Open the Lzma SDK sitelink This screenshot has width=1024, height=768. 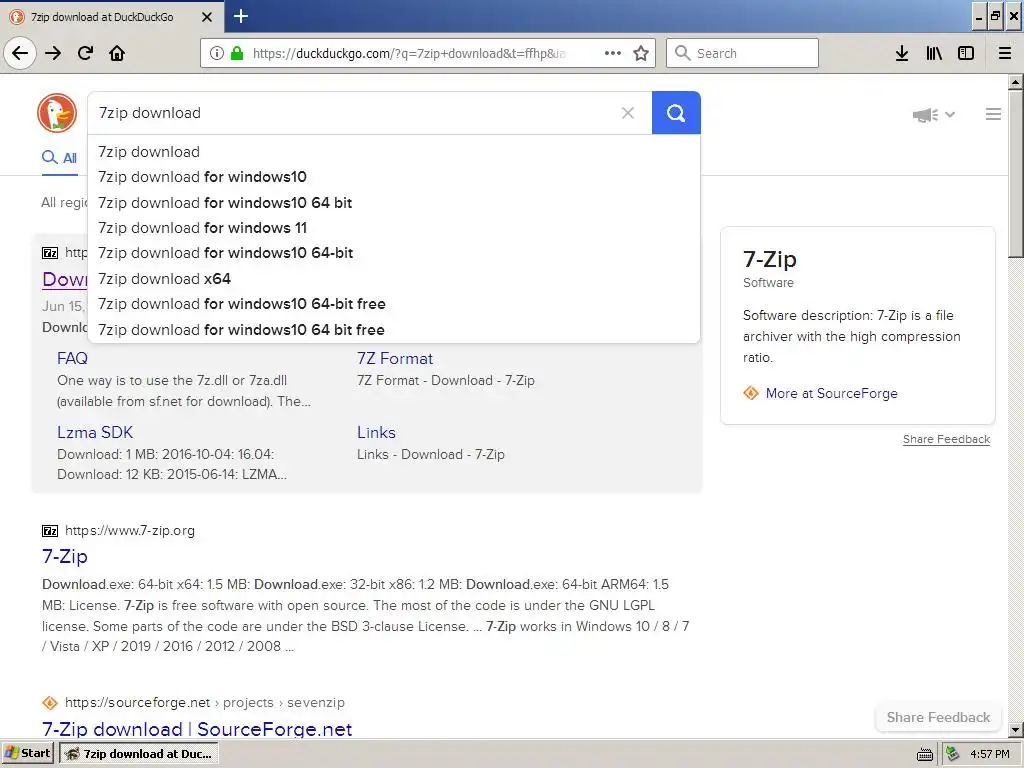pyautogui.click(x=95, y=432)
